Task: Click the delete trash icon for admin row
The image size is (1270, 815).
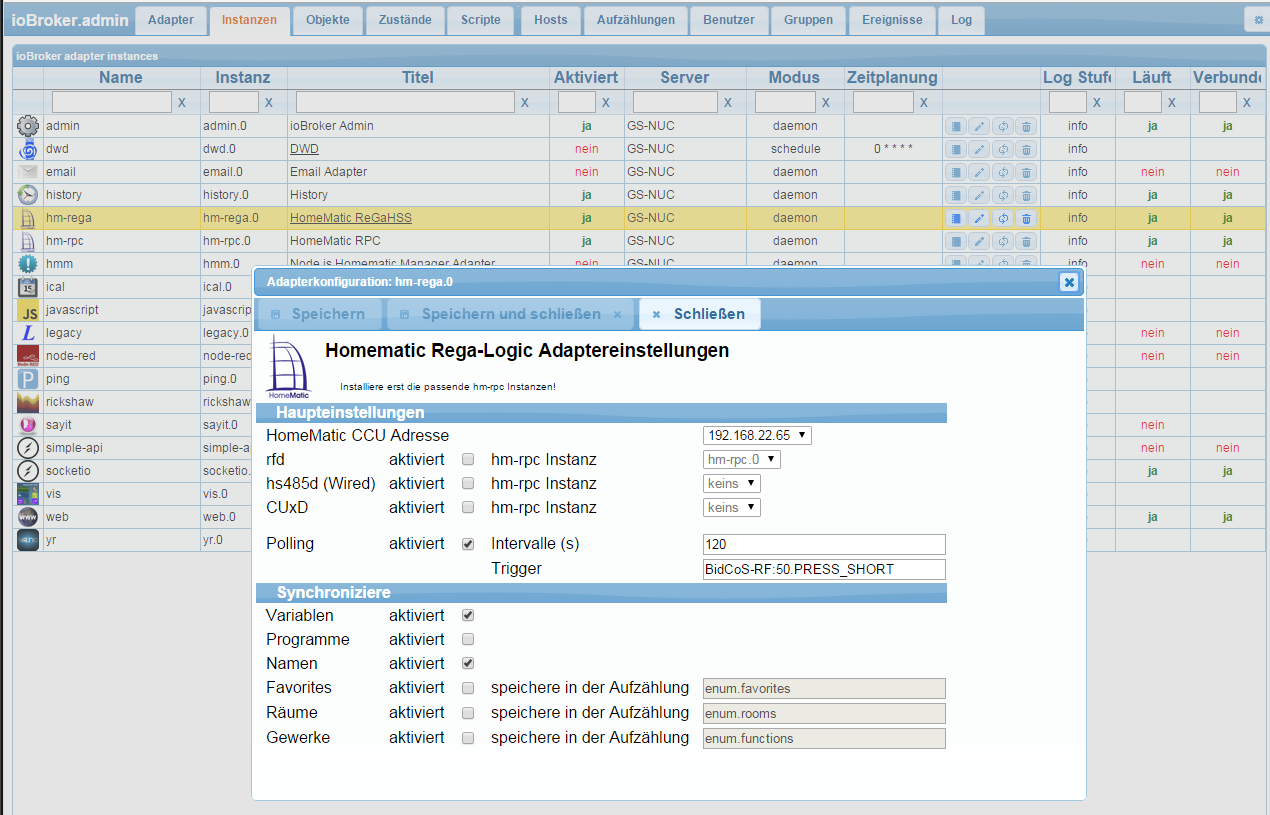Action: click(1026, 126)
